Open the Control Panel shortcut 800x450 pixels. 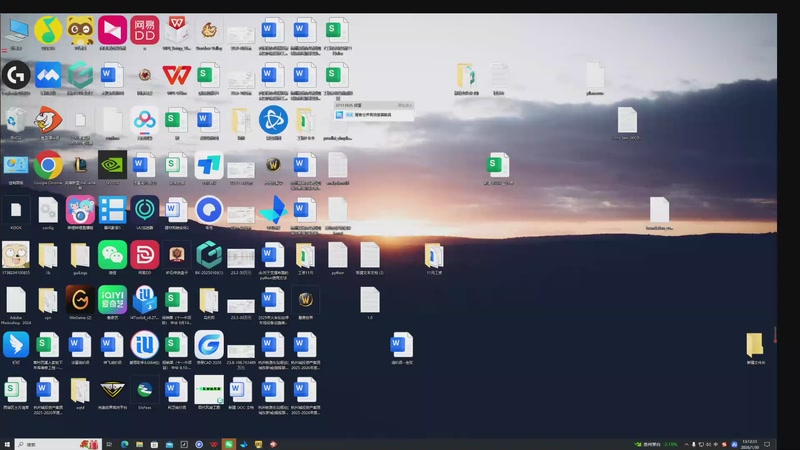coord(16,167)
